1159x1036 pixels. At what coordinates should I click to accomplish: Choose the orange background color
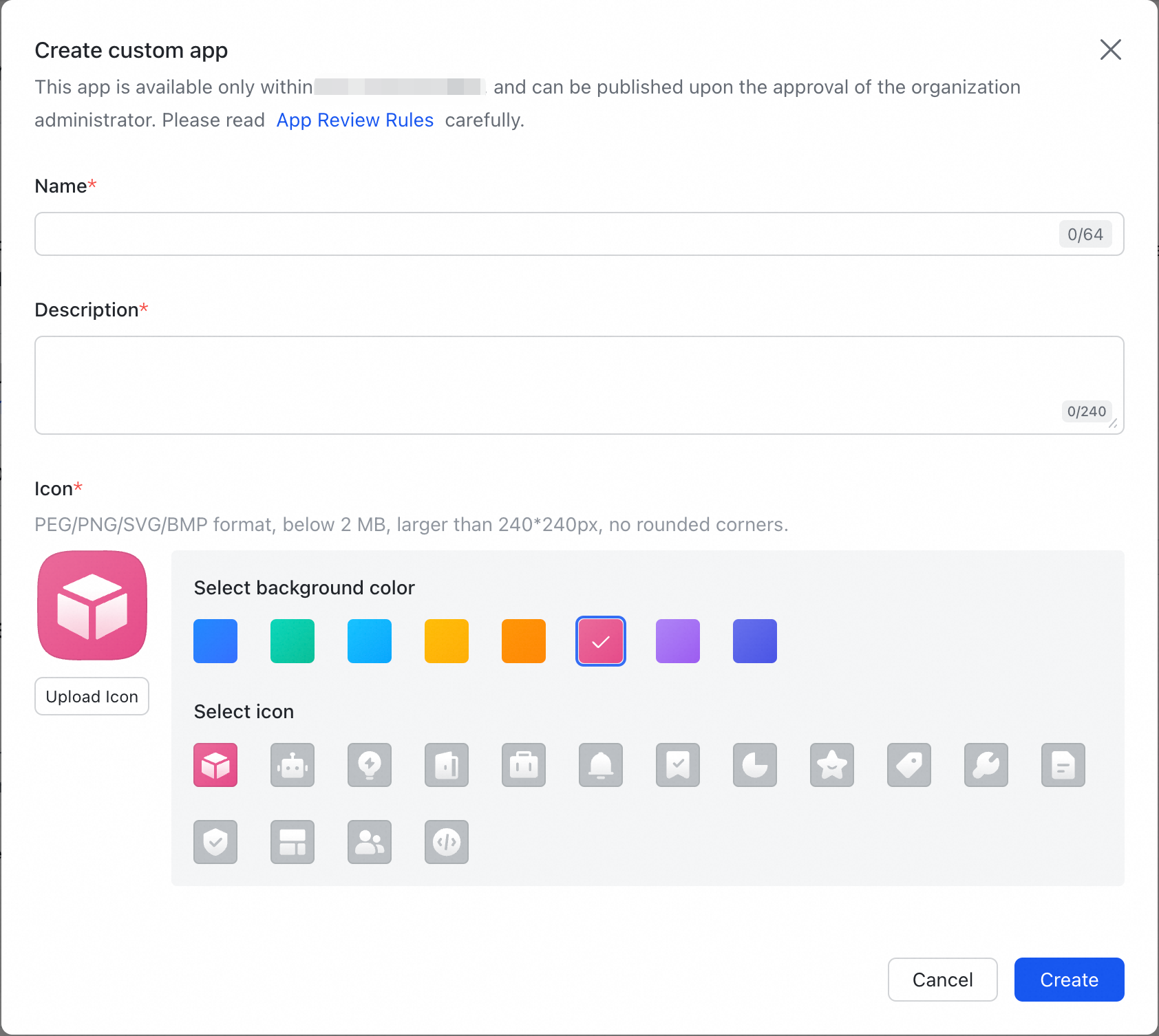pos(524,641)
